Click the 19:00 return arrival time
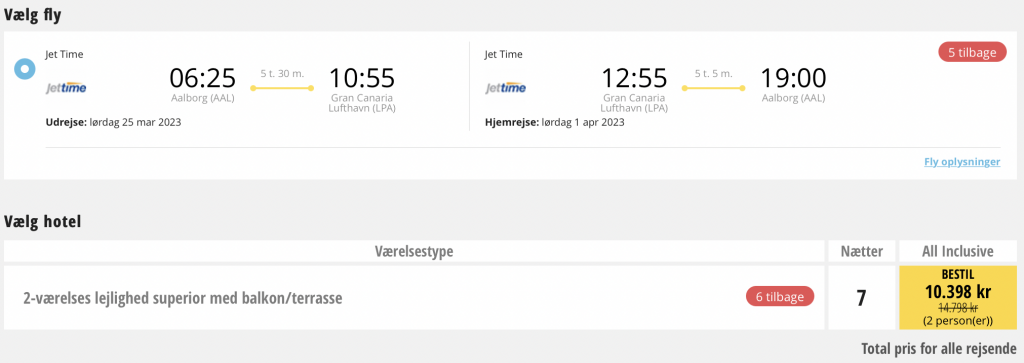 click(793, 78)
